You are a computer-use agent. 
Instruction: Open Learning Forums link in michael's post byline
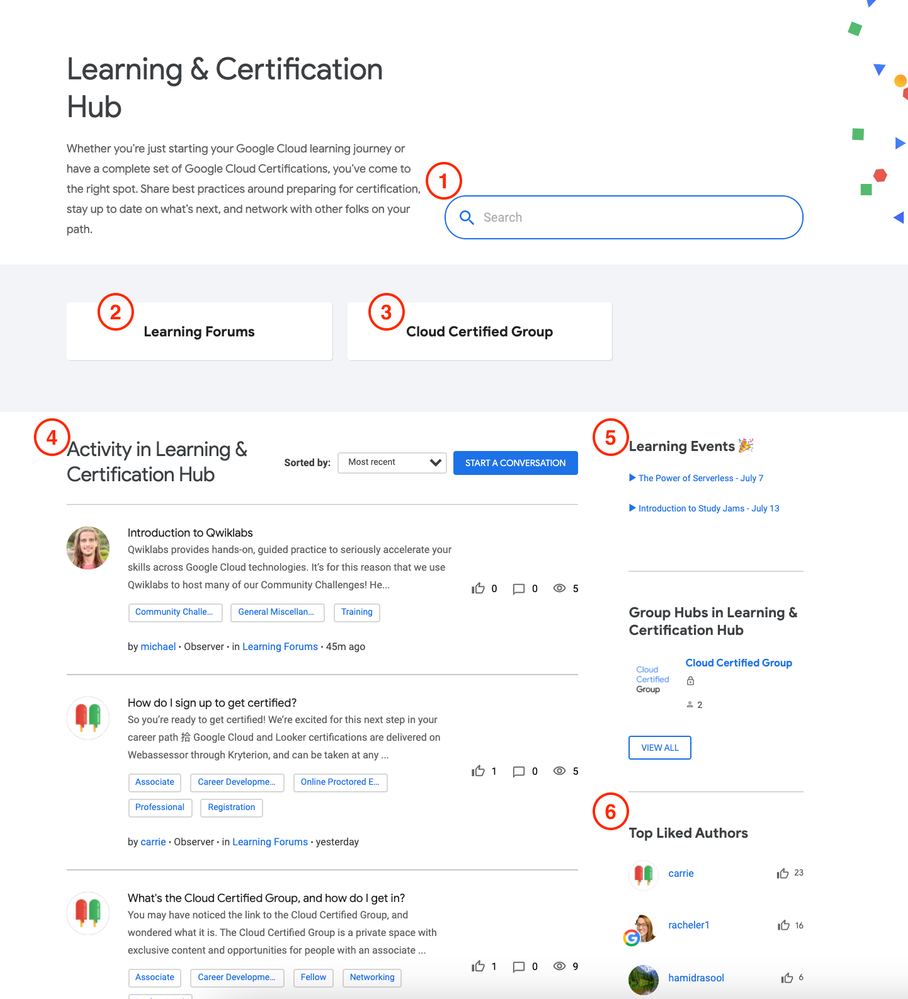pos(280,647)
